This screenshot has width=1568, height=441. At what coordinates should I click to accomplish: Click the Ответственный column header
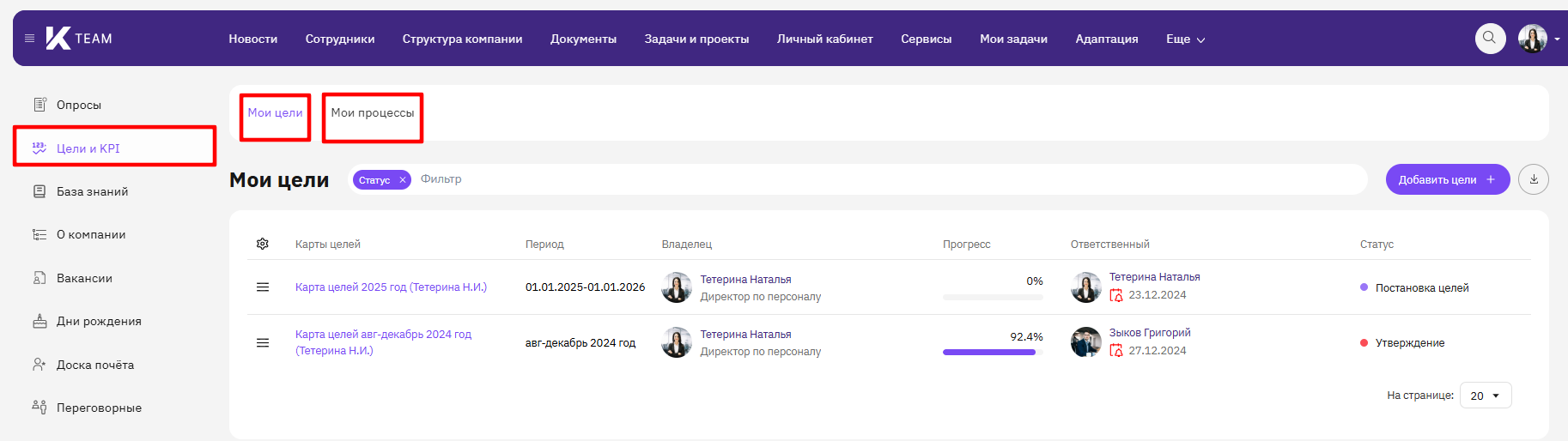coord(1110,245)
